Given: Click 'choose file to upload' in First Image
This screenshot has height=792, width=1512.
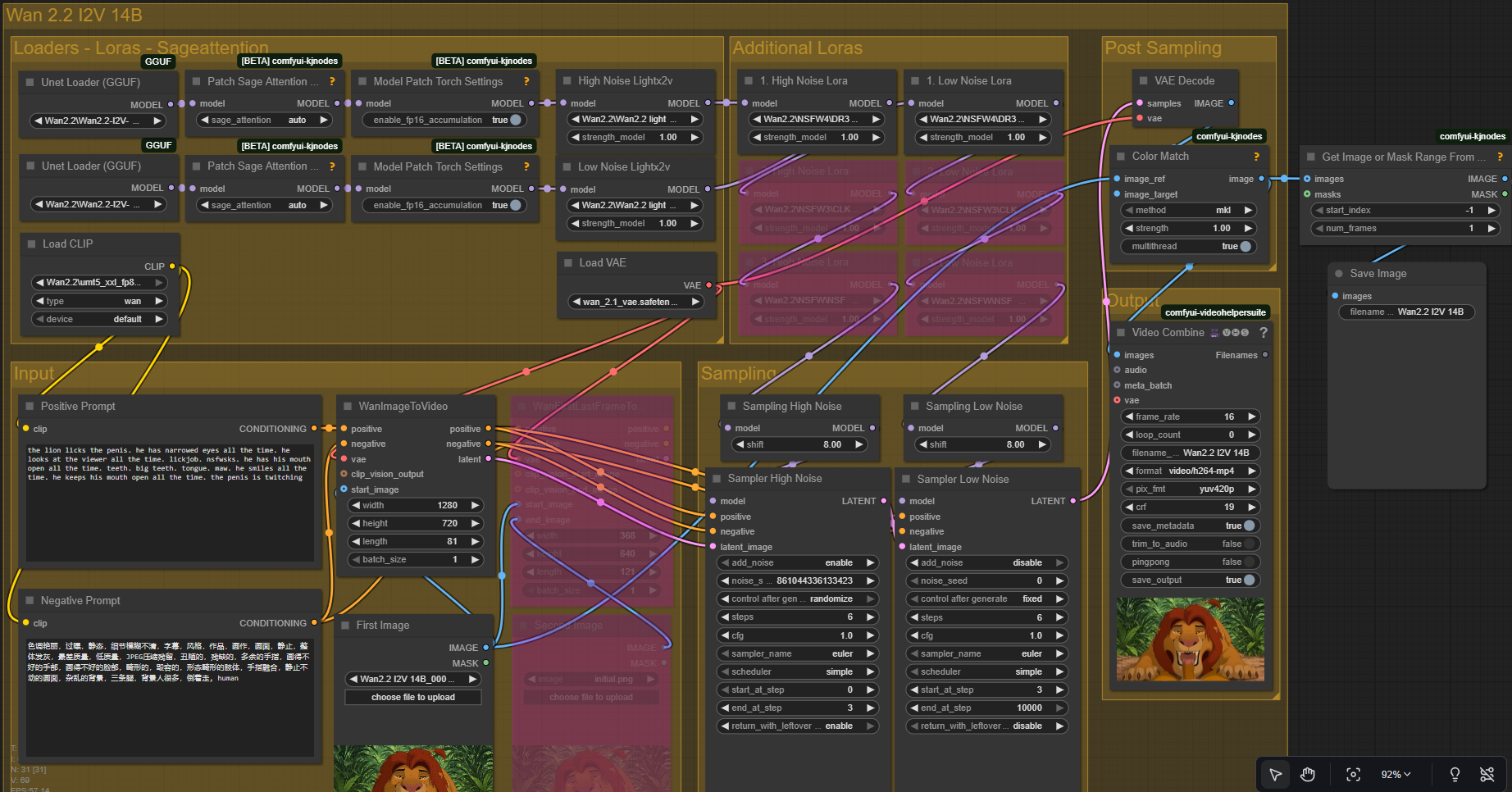Looking at the screenshot, I should (413, 697).
